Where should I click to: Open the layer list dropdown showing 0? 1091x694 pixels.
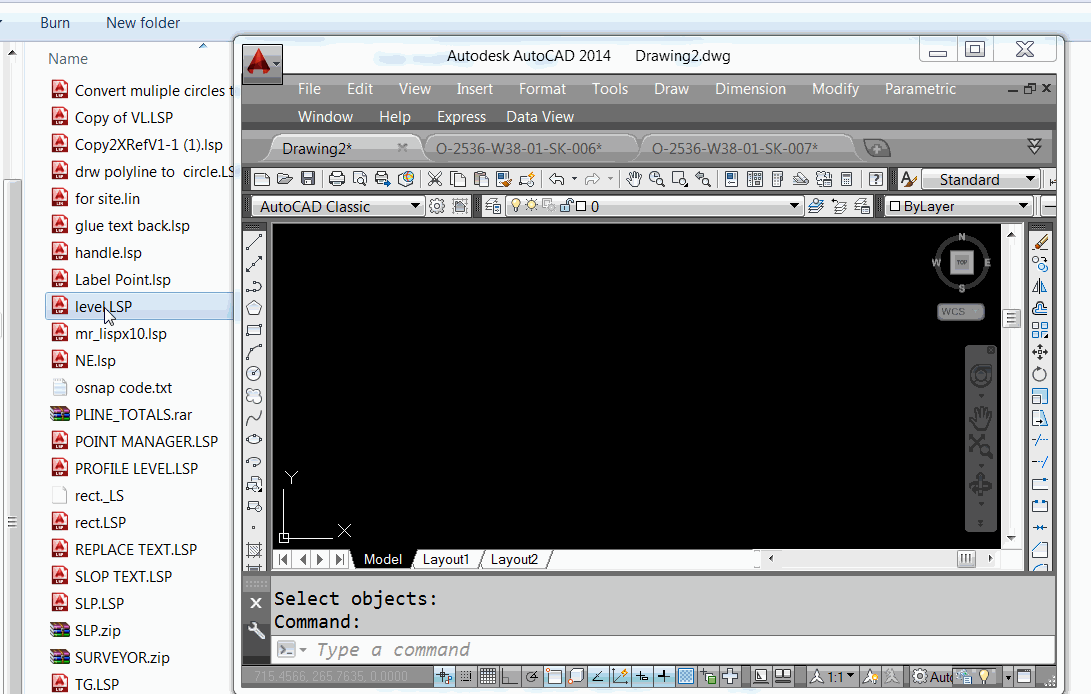(794, 206)
